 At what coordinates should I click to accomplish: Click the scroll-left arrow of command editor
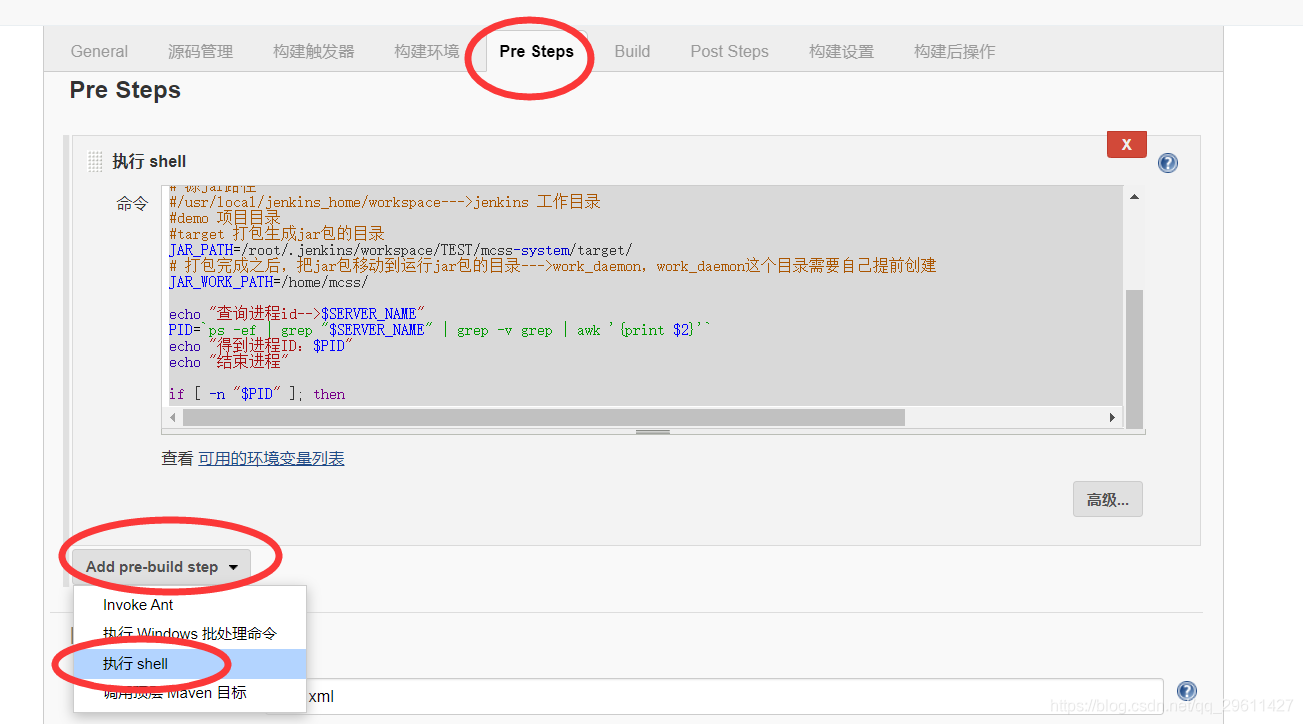173,418
